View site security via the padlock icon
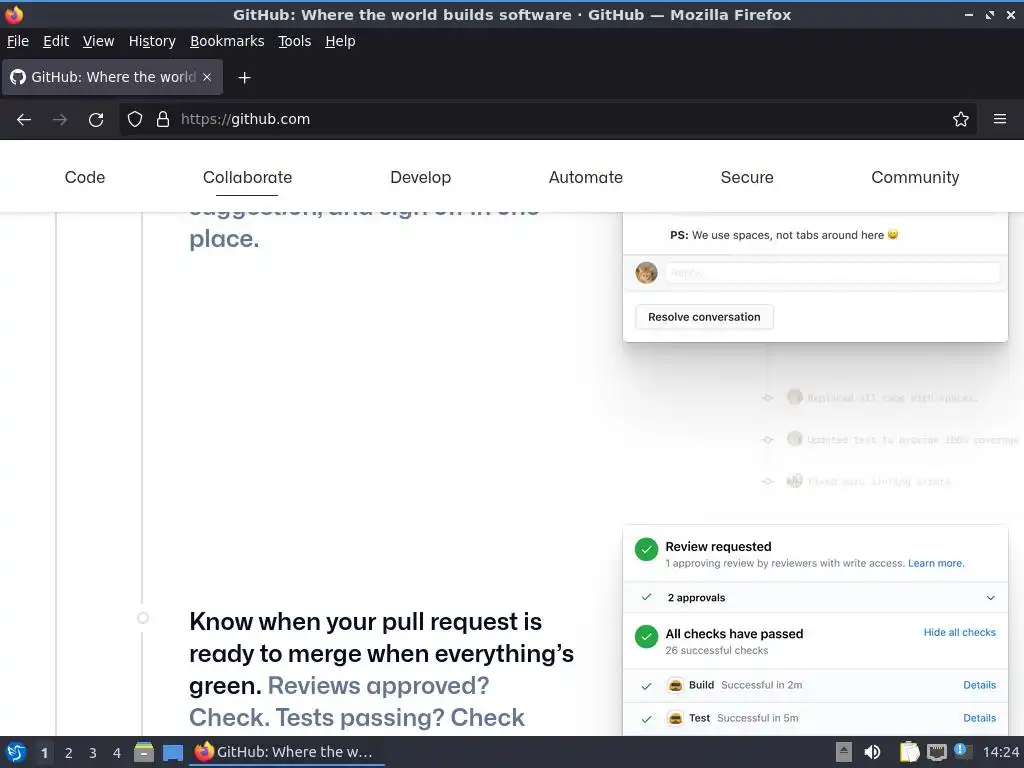The height and width of the screenshot is (768, 1024). coord(163,119)
